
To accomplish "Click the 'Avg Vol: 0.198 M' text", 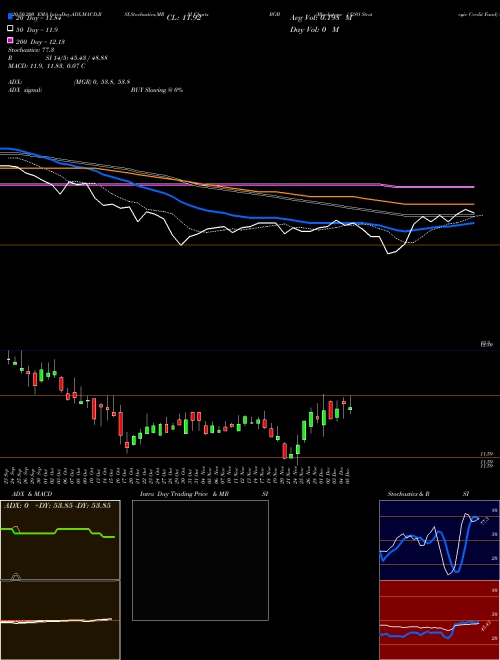I will (321, 18).
